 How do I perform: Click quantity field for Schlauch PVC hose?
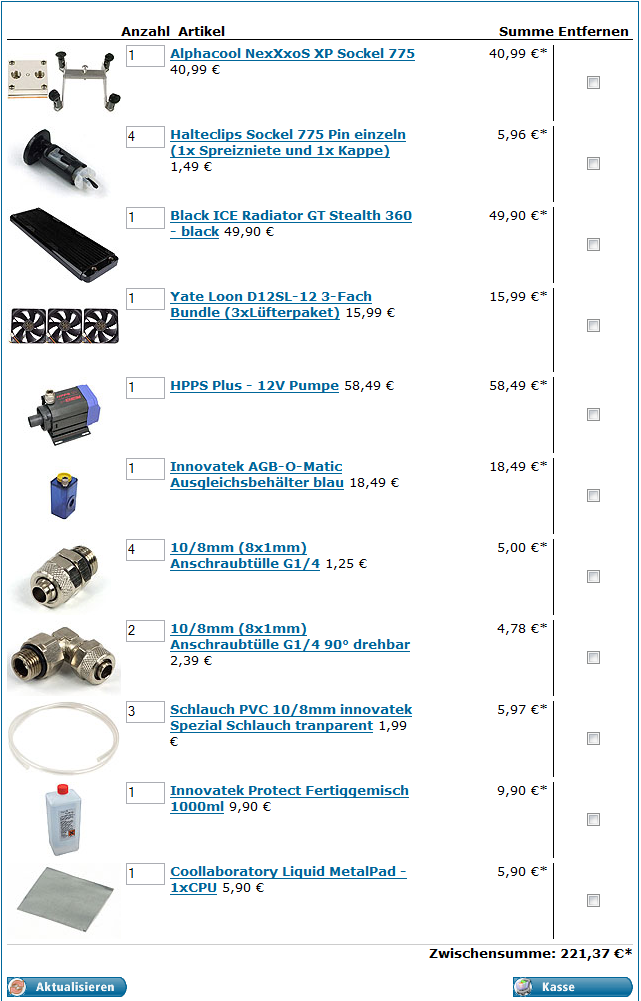click(145, 712)
